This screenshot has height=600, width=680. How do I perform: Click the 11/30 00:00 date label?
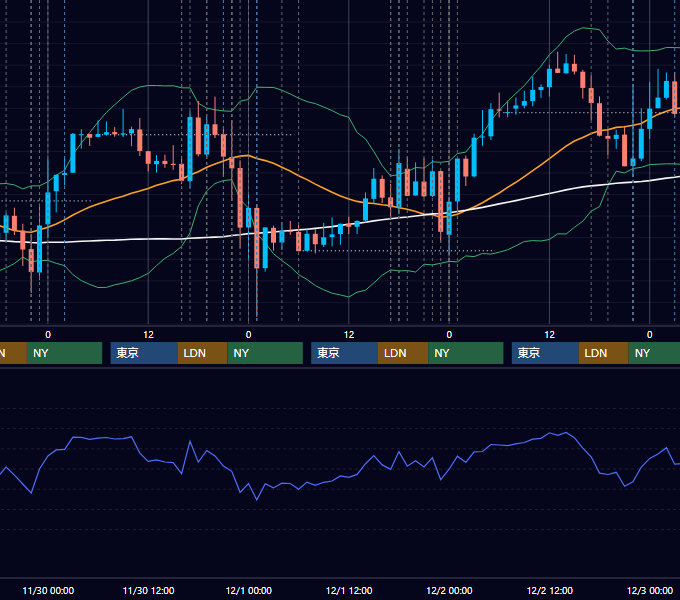(x=48, y=590)
